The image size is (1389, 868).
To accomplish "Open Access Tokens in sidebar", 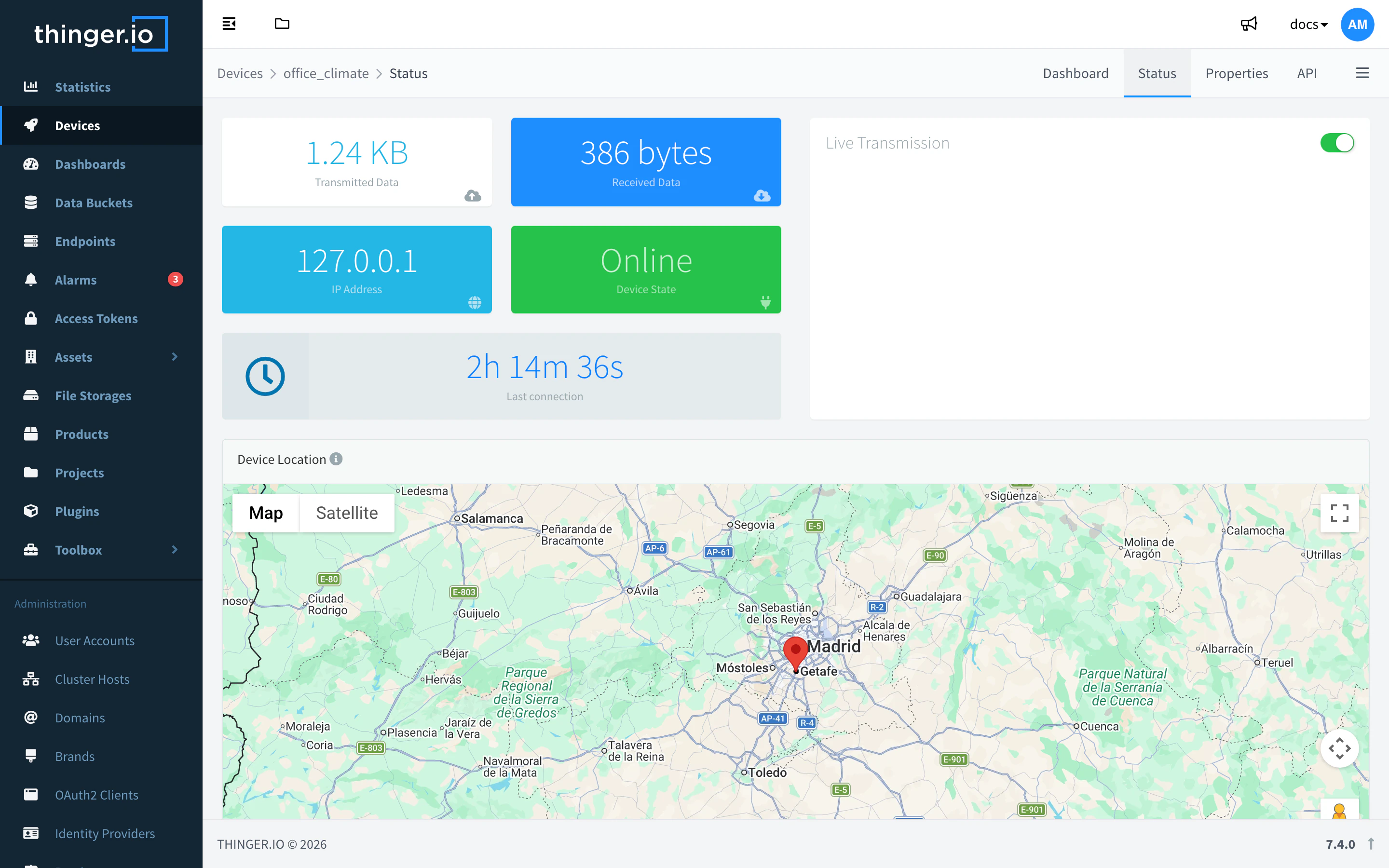I will click(x=101, y=318).
